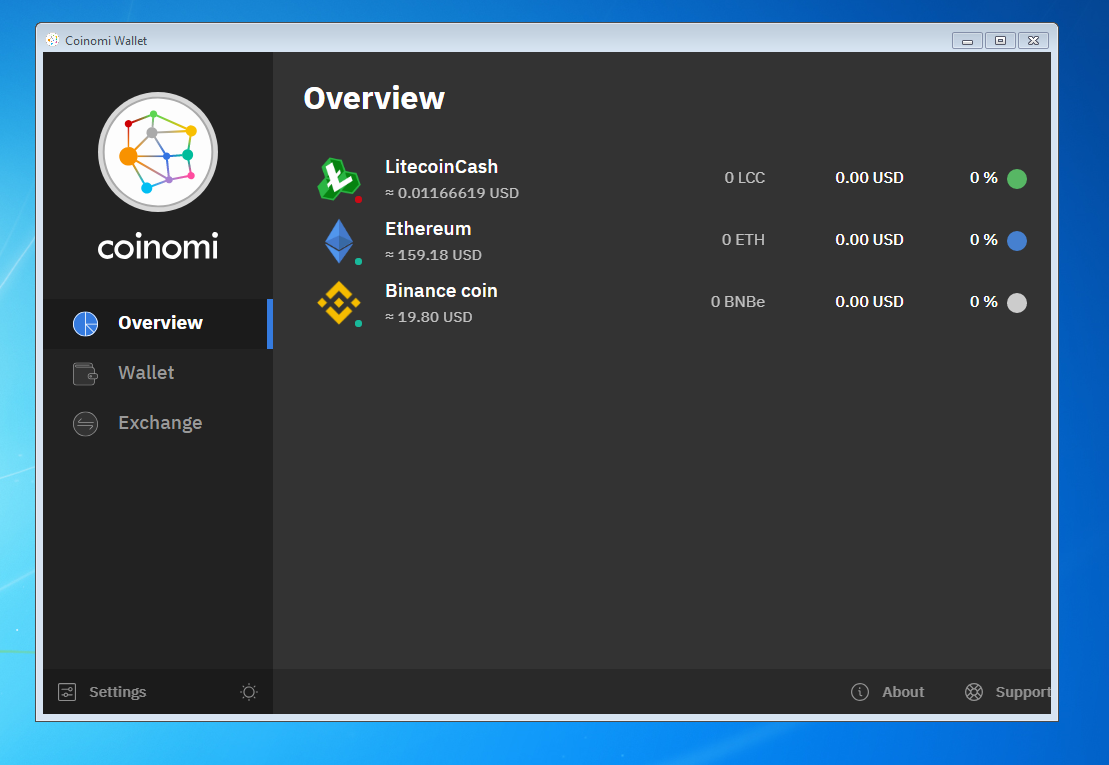The width and height of the screenshot is (1109, 765).
Task: Click the Wallet icon in sidebar
Action: 86,373
